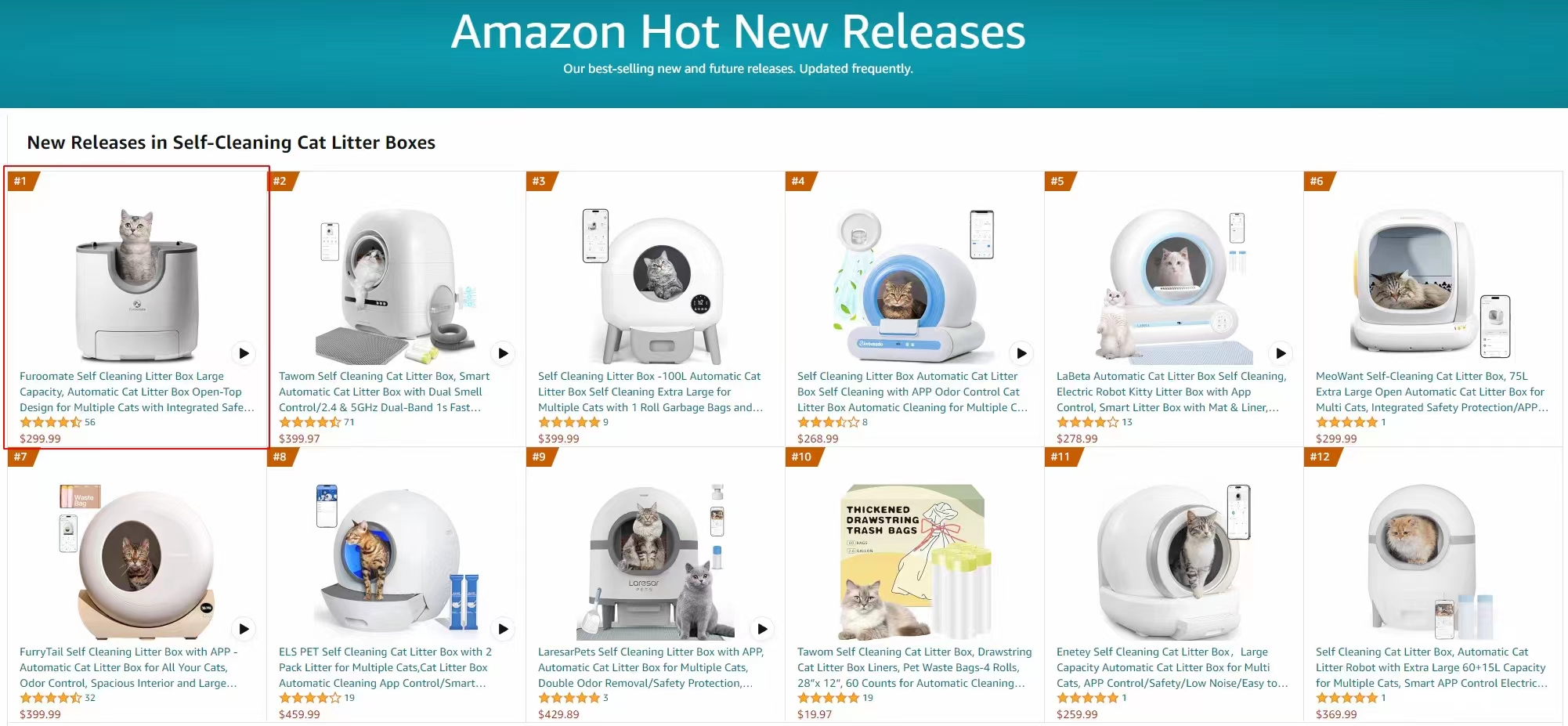1568x726 pixels.
Task: Play video for the #7 FurryTail litter box
Action: [x=244, y=629]
